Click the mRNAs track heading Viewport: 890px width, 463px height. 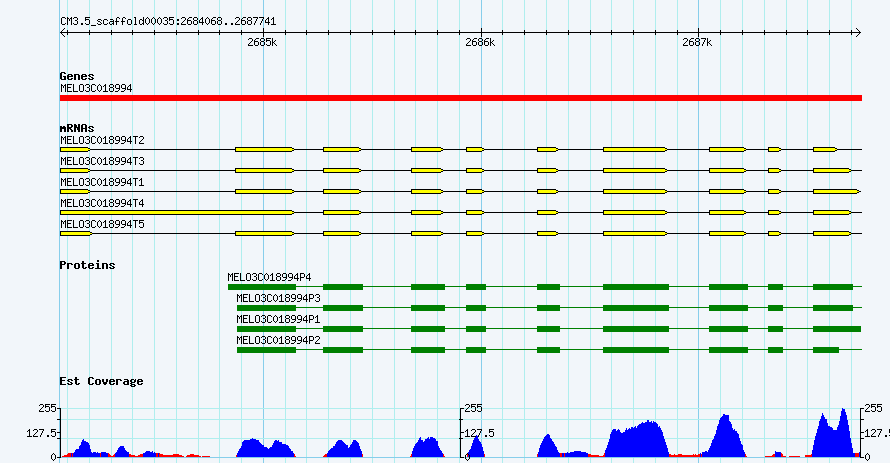pos(77,128)
